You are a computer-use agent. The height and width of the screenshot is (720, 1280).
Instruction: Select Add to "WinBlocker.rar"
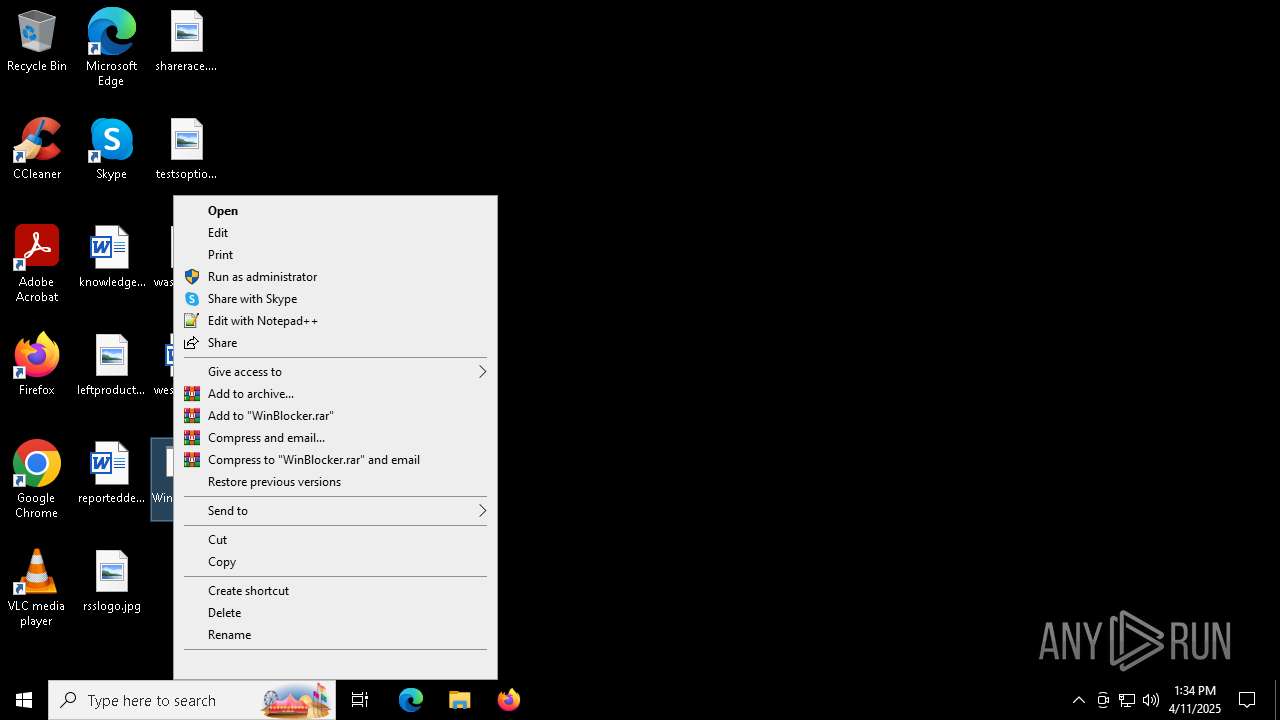pos(335,416)
